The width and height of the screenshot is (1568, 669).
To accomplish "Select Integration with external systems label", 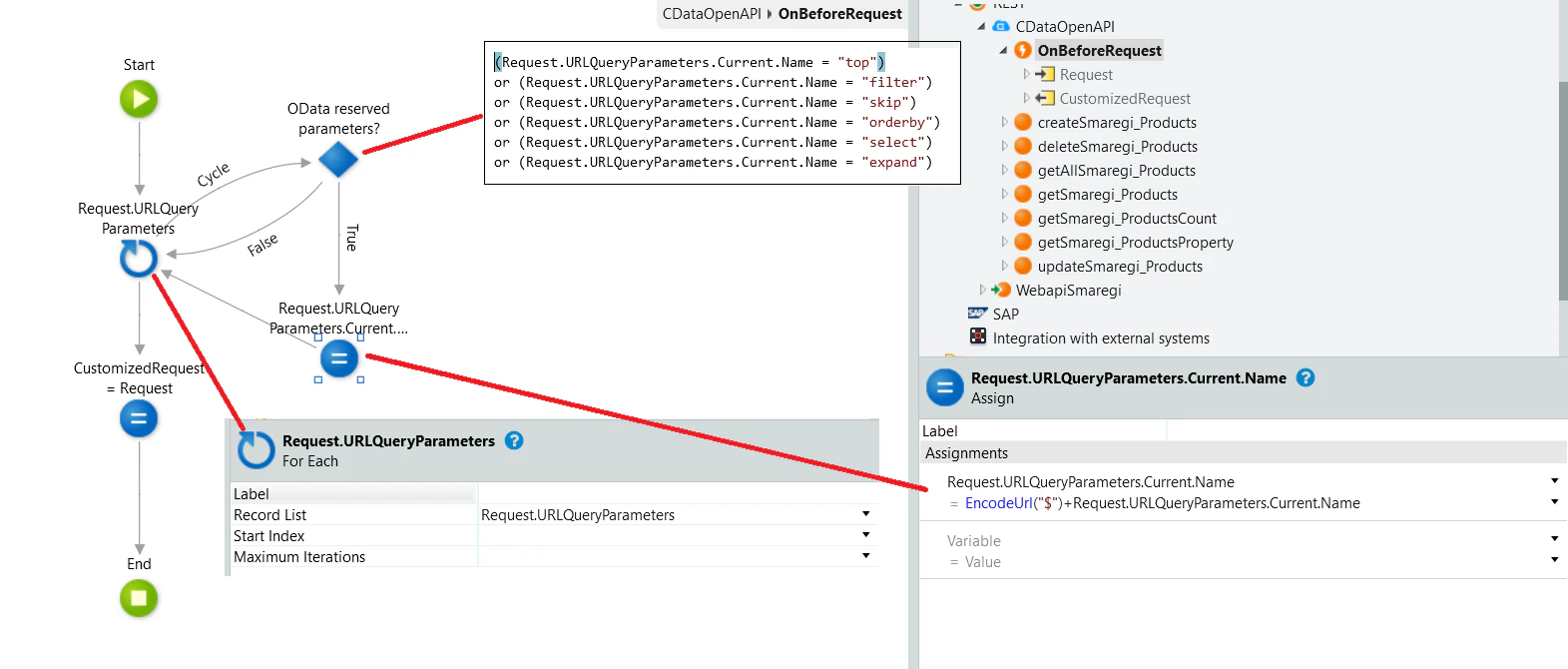I will coord(1101,337).
